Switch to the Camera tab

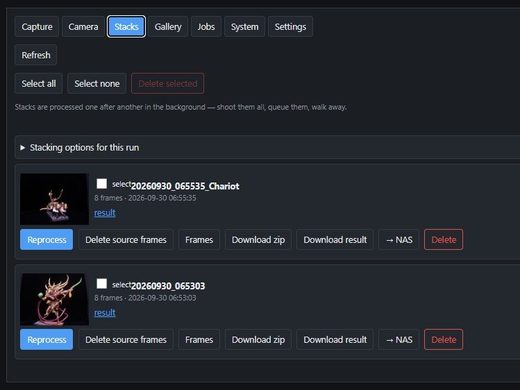(x=83, y=27)
